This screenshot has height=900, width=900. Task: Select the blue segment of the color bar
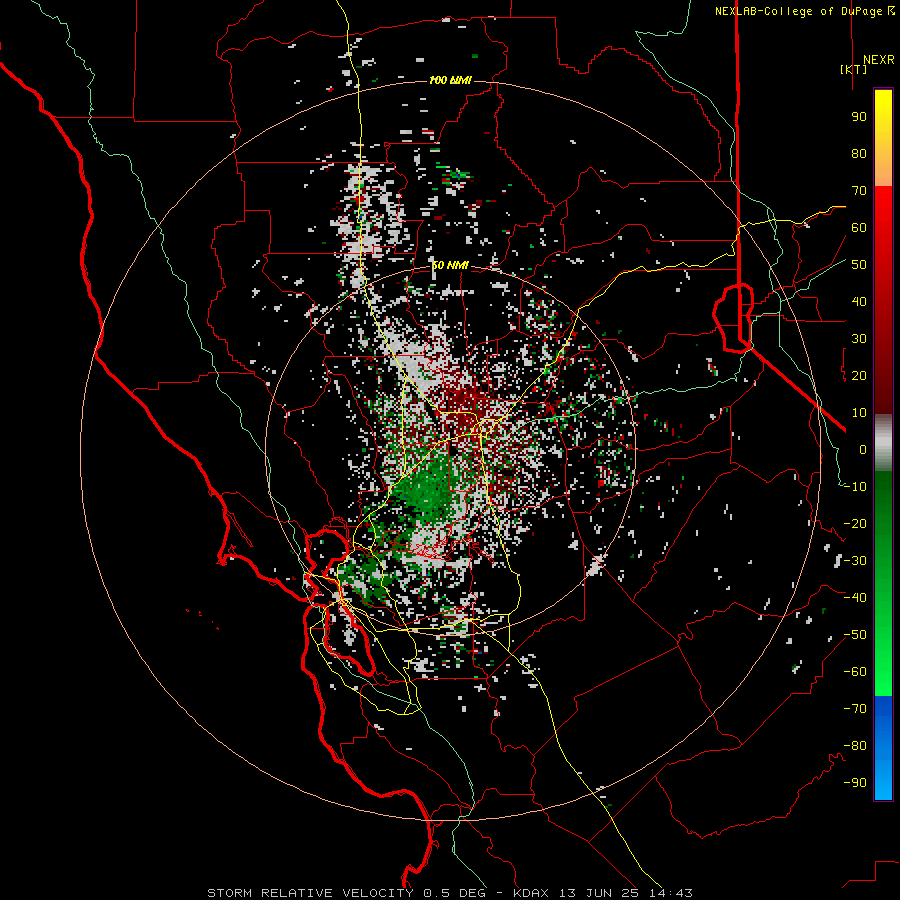point(883,746)
